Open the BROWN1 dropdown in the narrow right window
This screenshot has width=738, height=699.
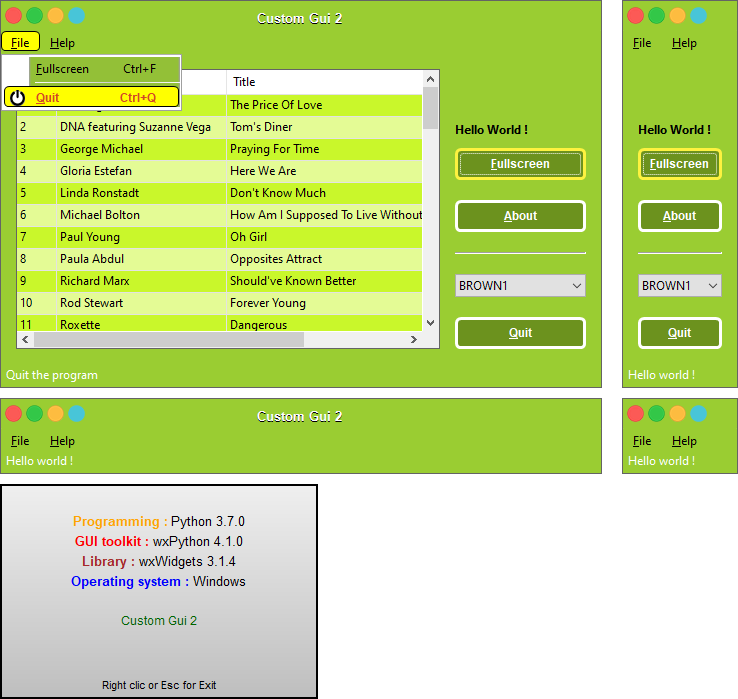(x=712, y=286)
